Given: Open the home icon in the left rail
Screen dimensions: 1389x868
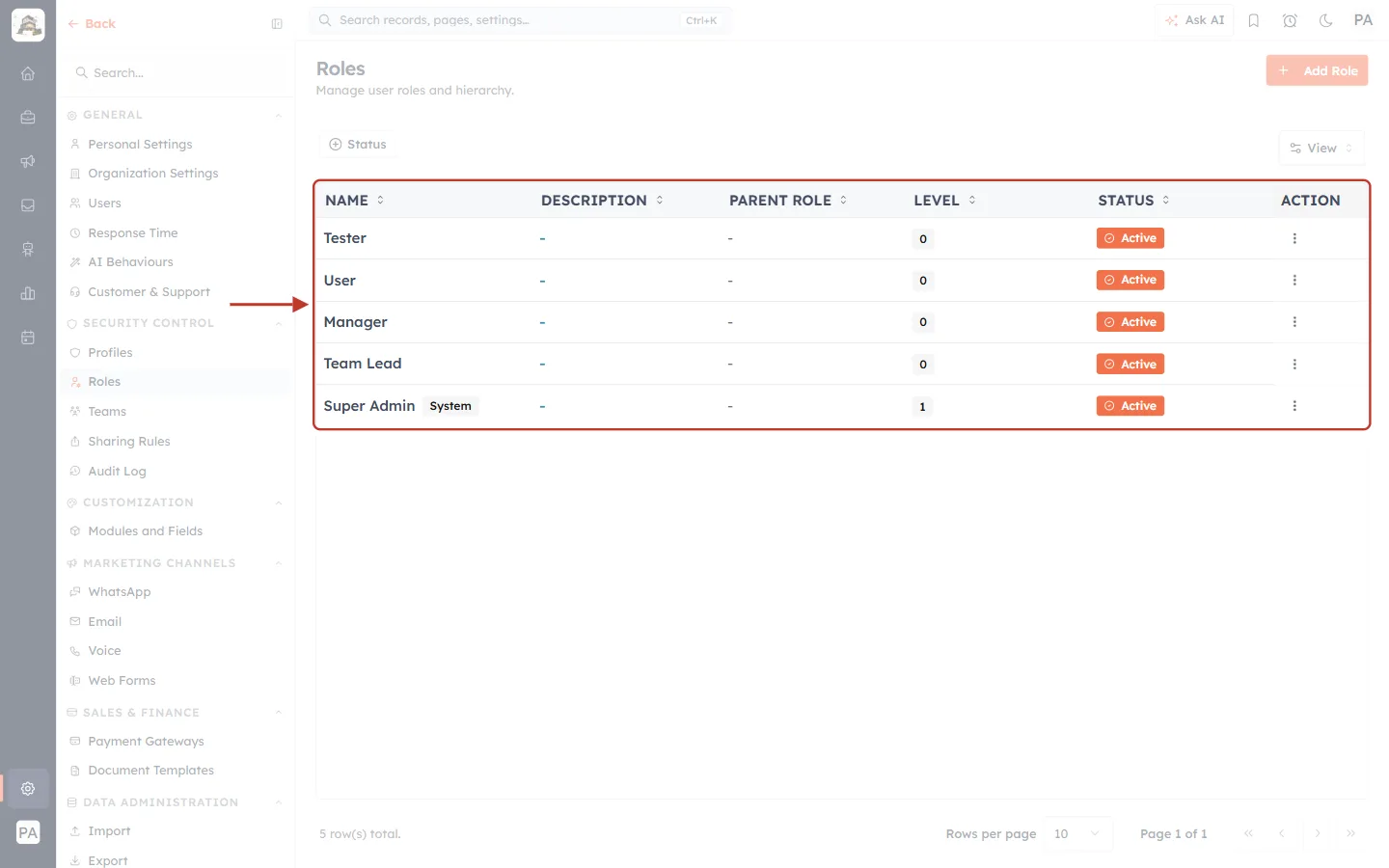Looking at the screenshot, I should tap(28, 73).
